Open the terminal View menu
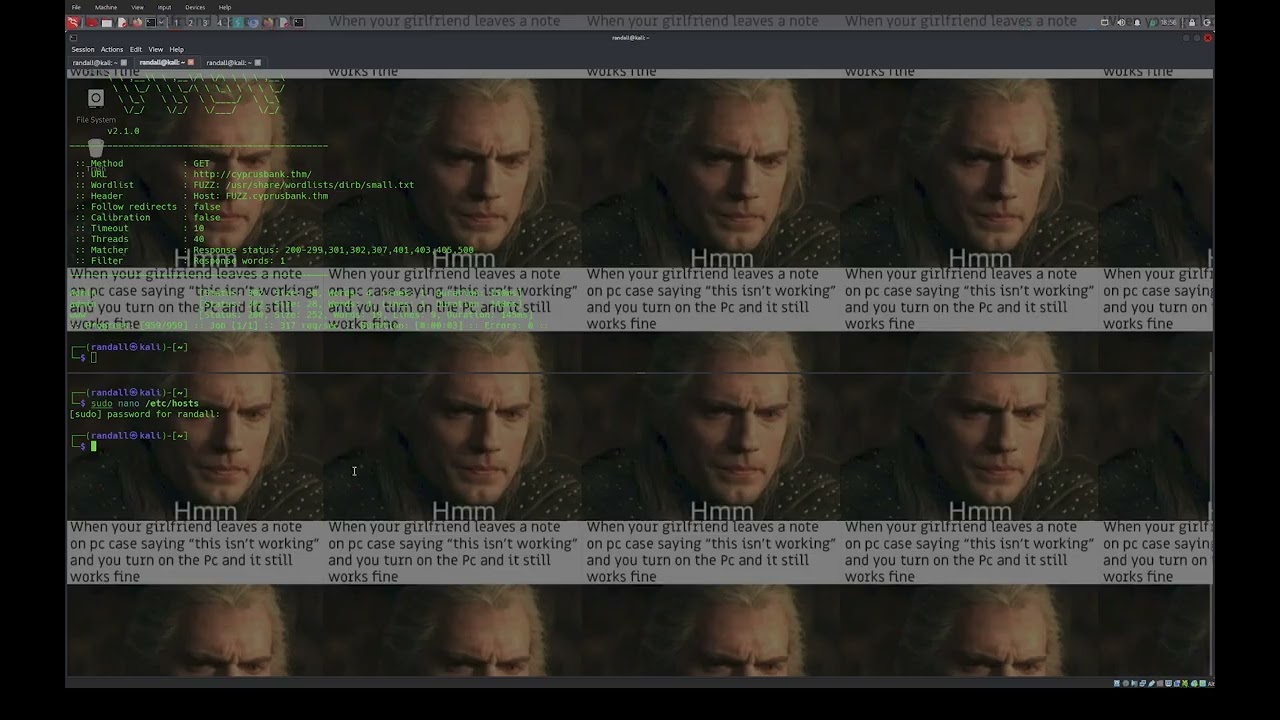This screenshot has width=1280, height=720. (156, 49)
